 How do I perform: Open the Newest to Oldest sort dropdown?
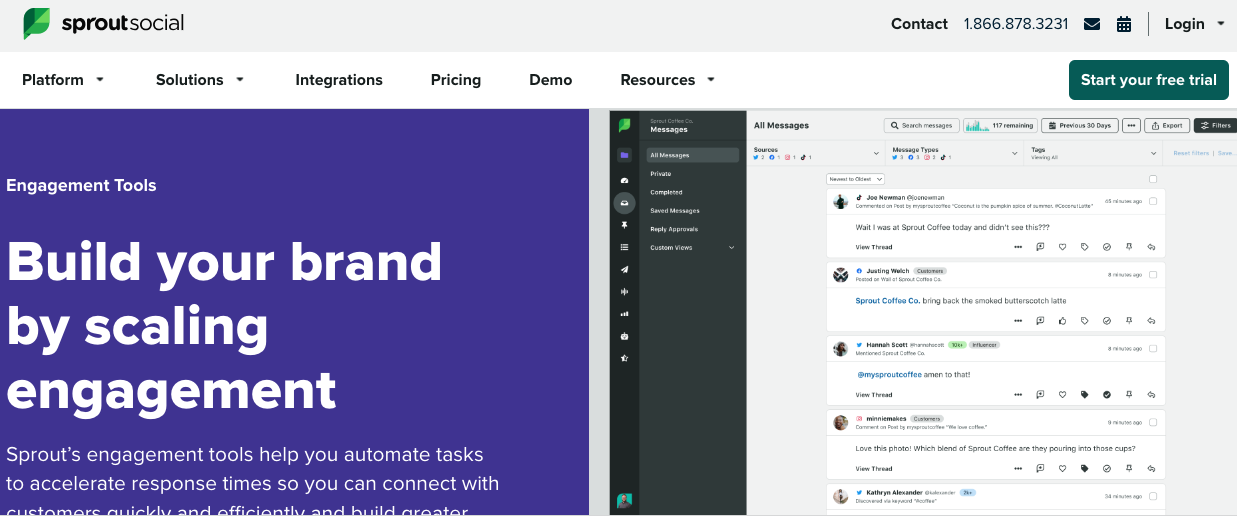pos(855,179)
